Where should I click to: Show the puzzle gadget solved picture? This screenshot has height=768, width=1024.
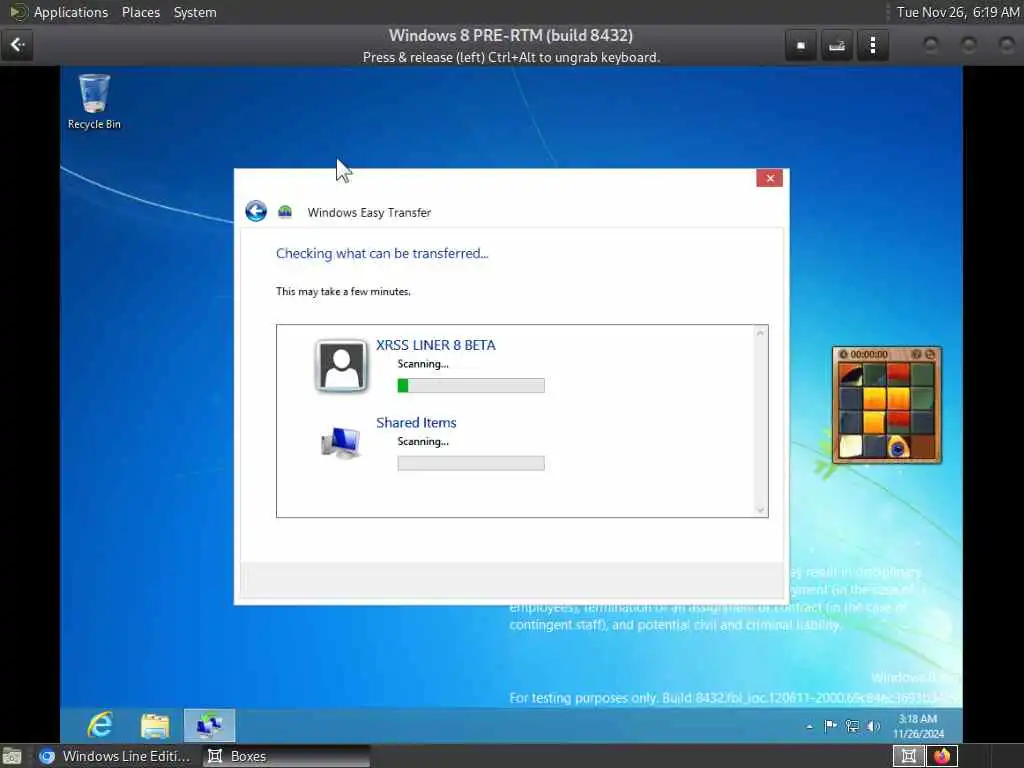pyautogui.click(x=916, y=354)
